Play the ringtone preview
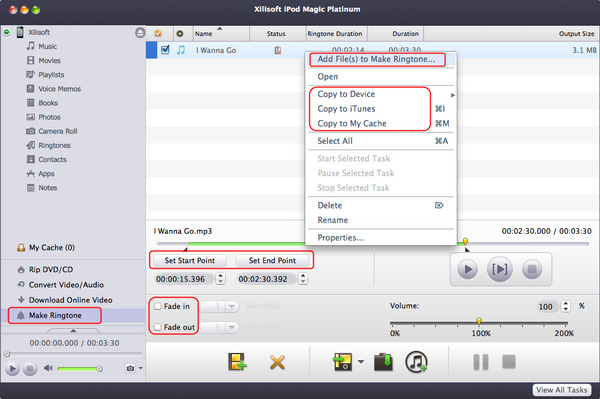The width and height of the screenshot is (600, 399). (468, 269)
